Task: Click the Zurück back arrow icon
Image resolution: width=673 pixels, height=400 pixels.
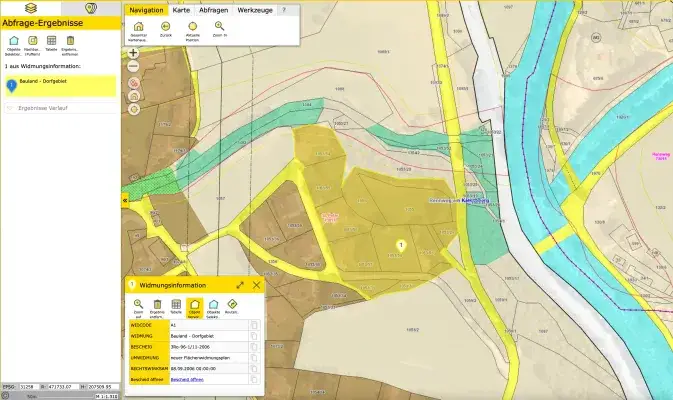Action: [x=165, y=26]
